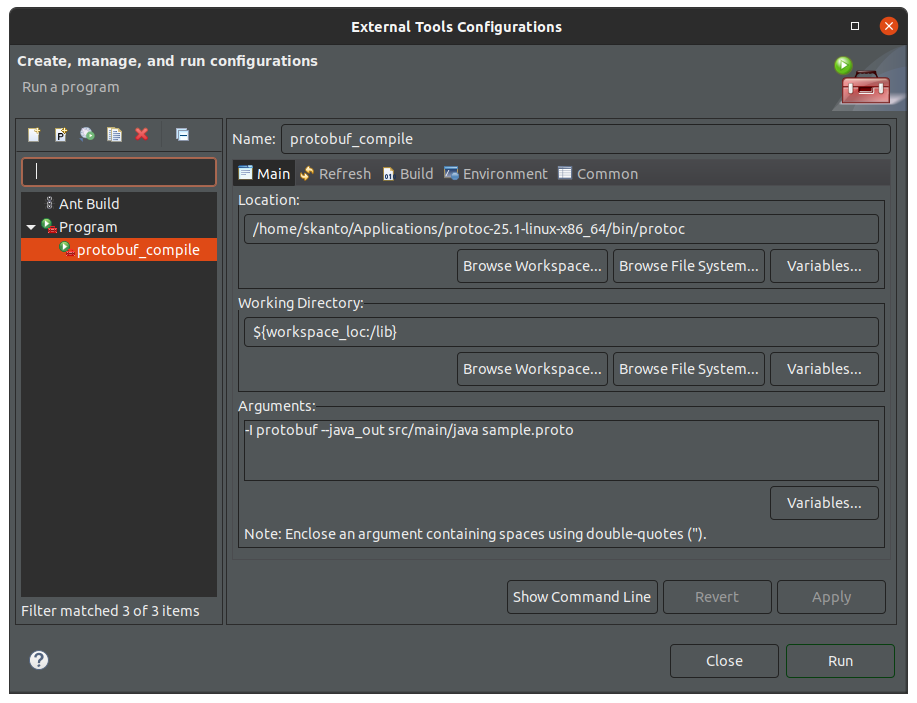
Task: Delete selected configuration with red X
Action: 142,135
